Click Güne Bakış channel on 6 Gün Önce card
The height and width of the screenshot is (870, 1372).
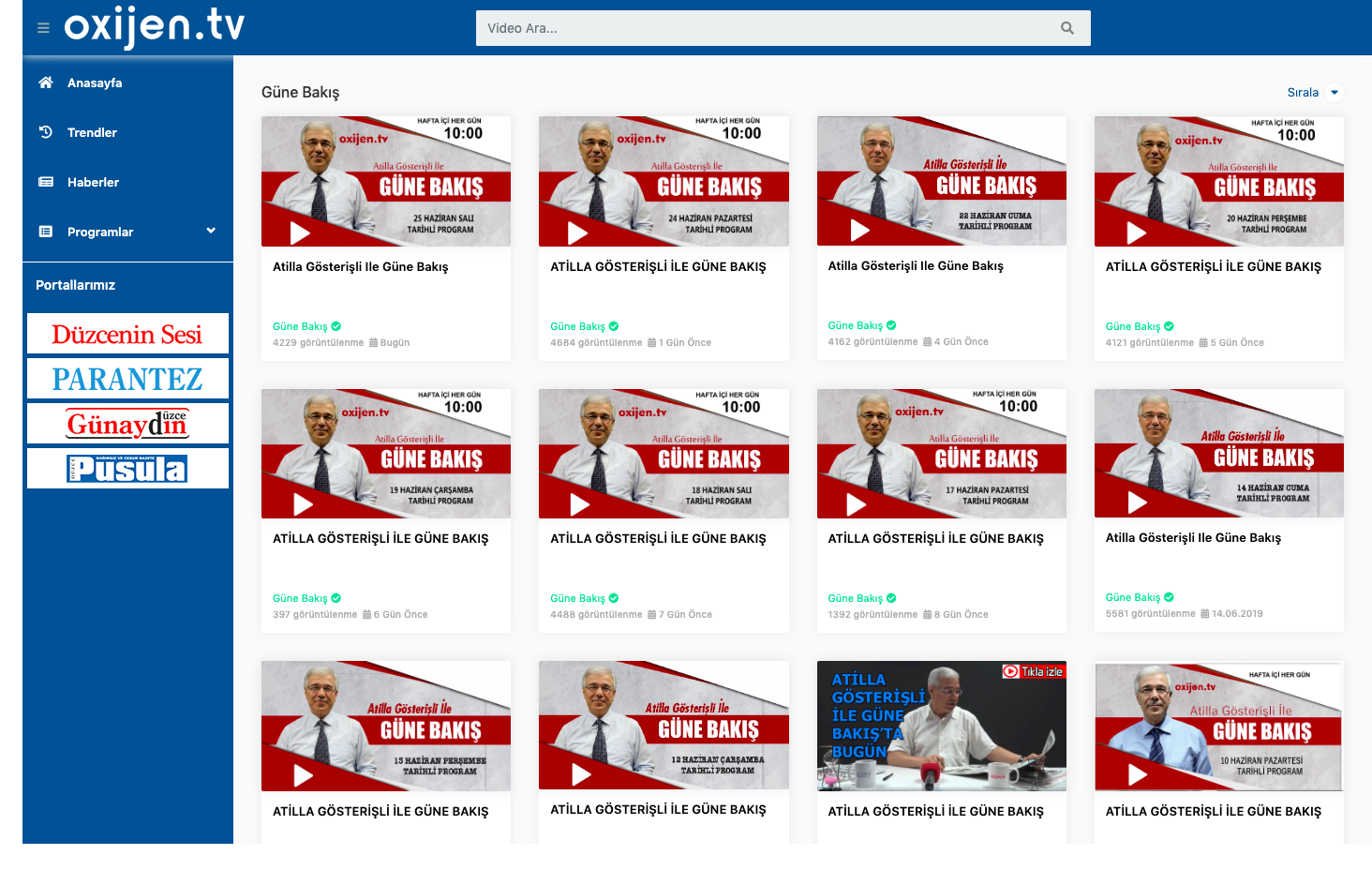click(x=300, y=598)
